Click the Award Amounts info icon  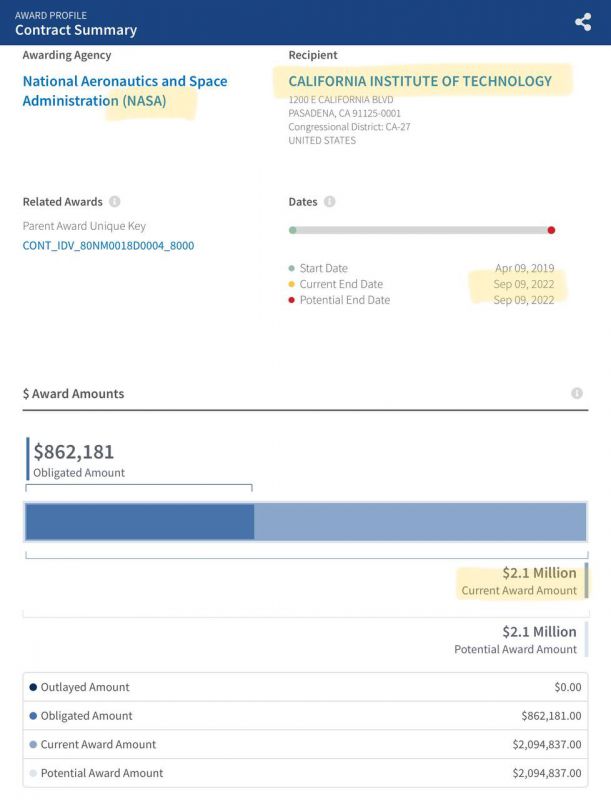pos(577,394)
